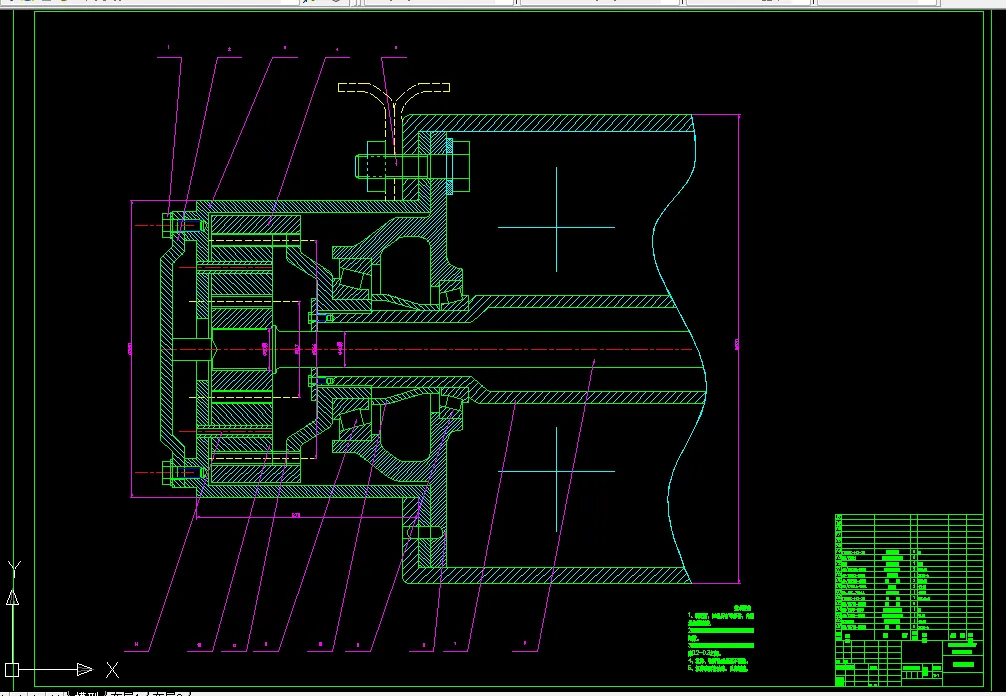Click part callout number 5
The width and height of the screenshot is (1006, 696).
395,47
